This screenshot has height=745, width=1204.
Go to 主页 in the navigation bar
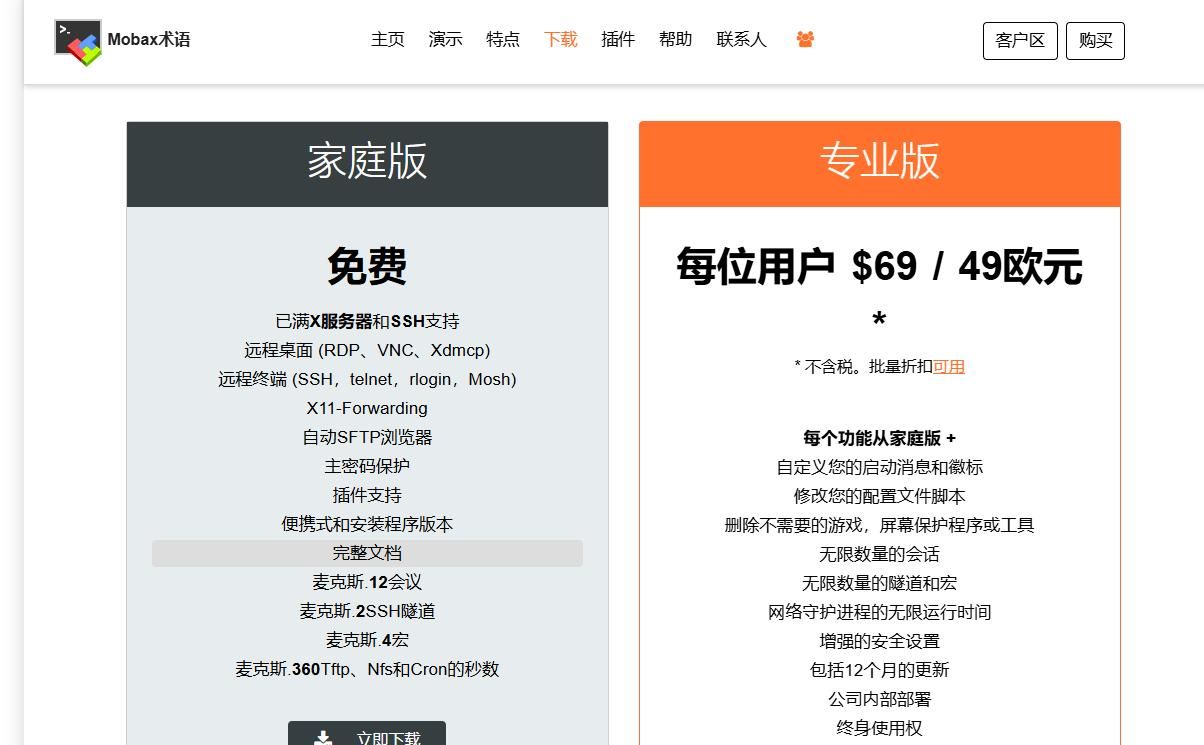(x=388, y=39)
